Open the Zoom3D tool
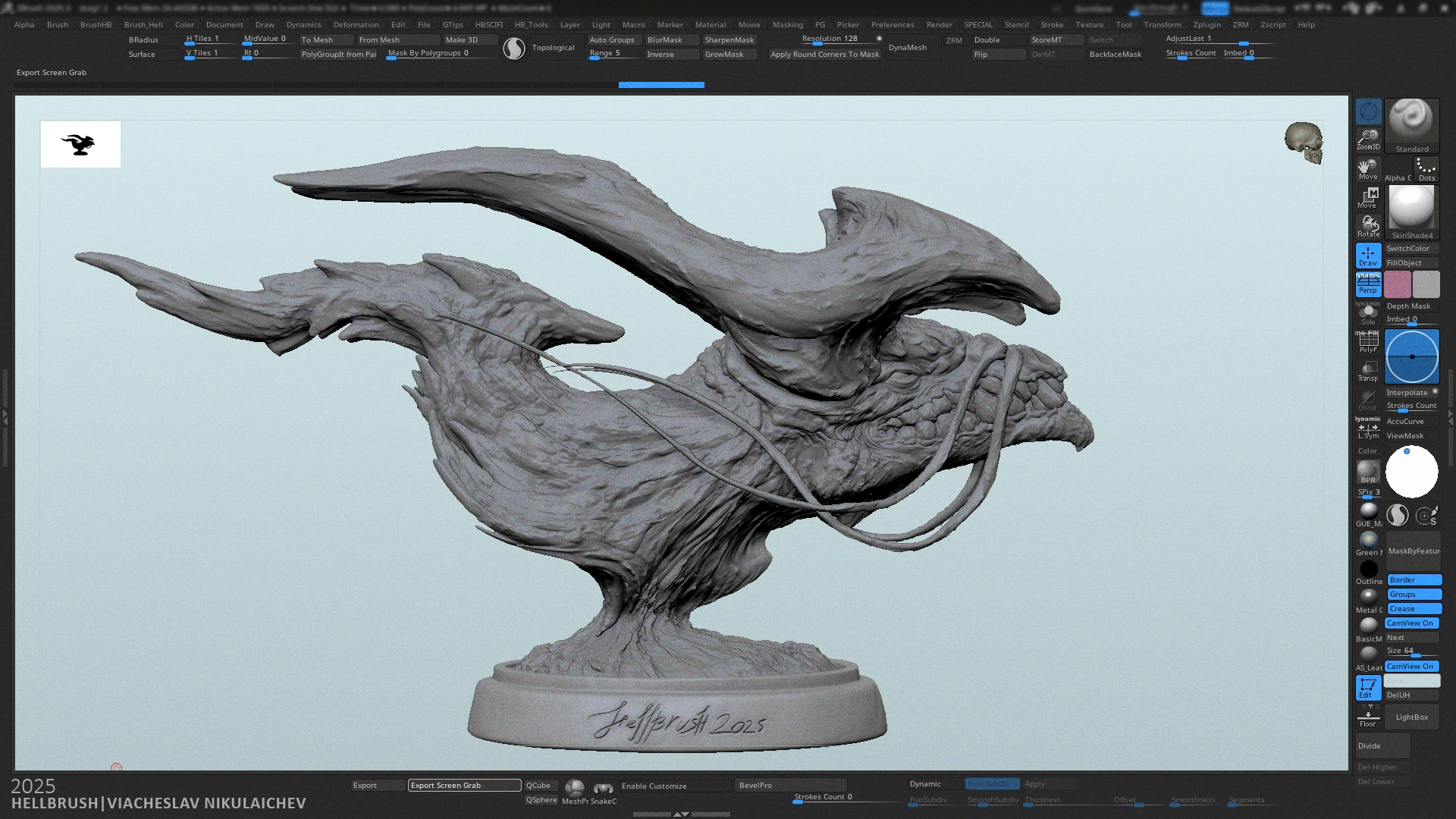The width and height of the screenshot is (1456, 819). 1368,139
